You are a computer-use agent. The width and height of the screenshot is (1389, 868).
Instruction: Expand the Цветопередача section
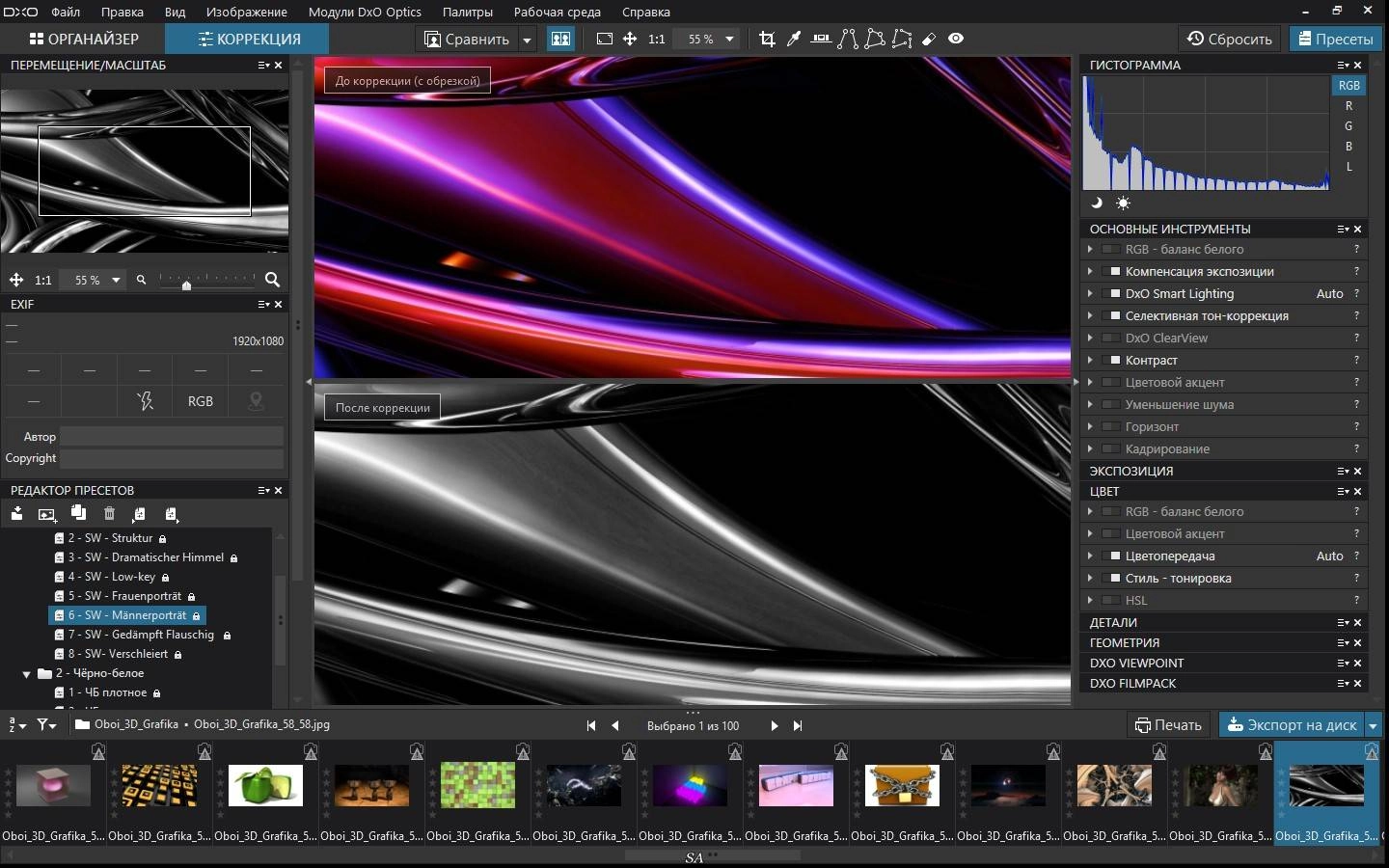pos(1090,556)
